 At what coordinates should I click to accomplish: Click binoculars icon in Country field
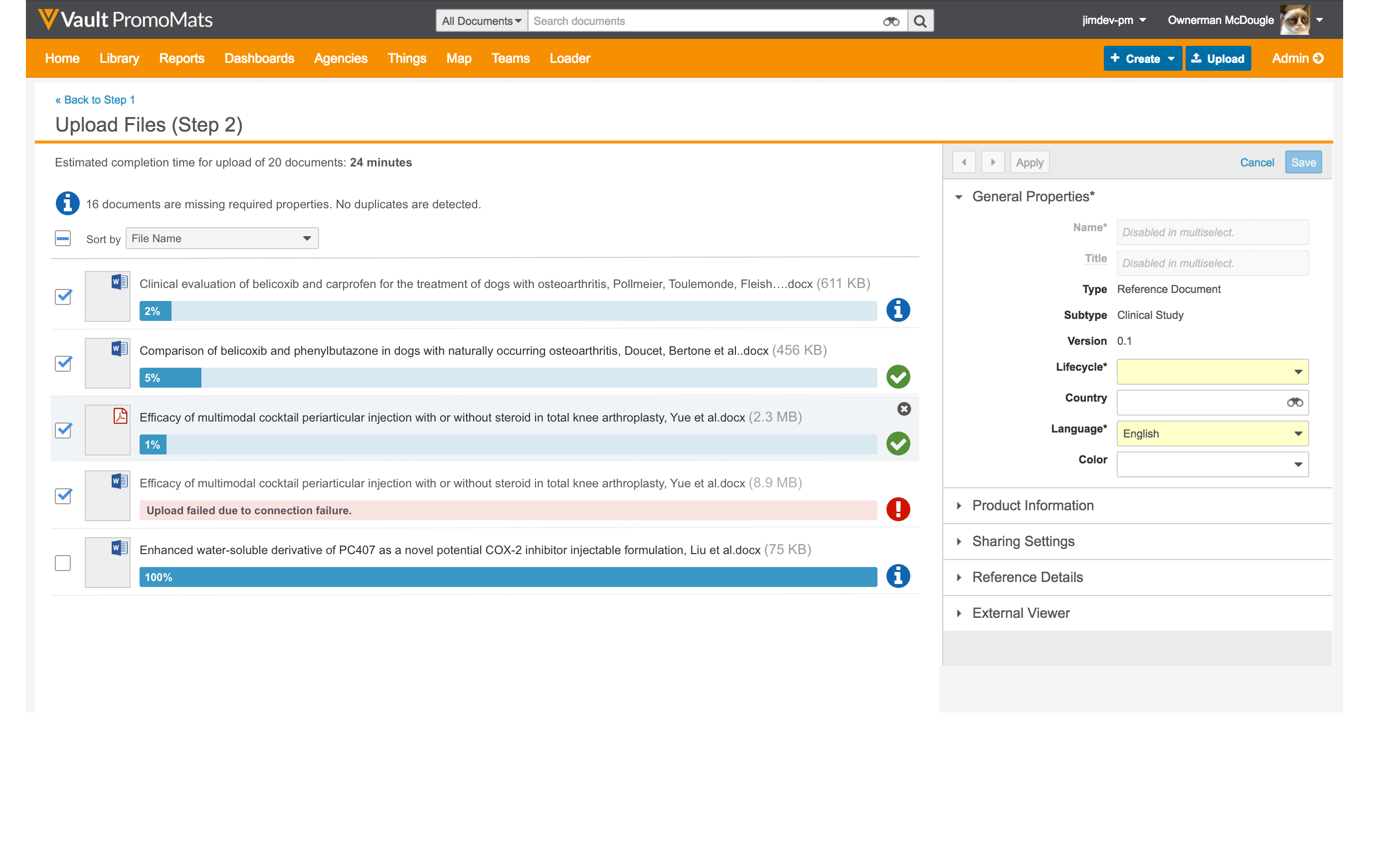point(1294,403)
